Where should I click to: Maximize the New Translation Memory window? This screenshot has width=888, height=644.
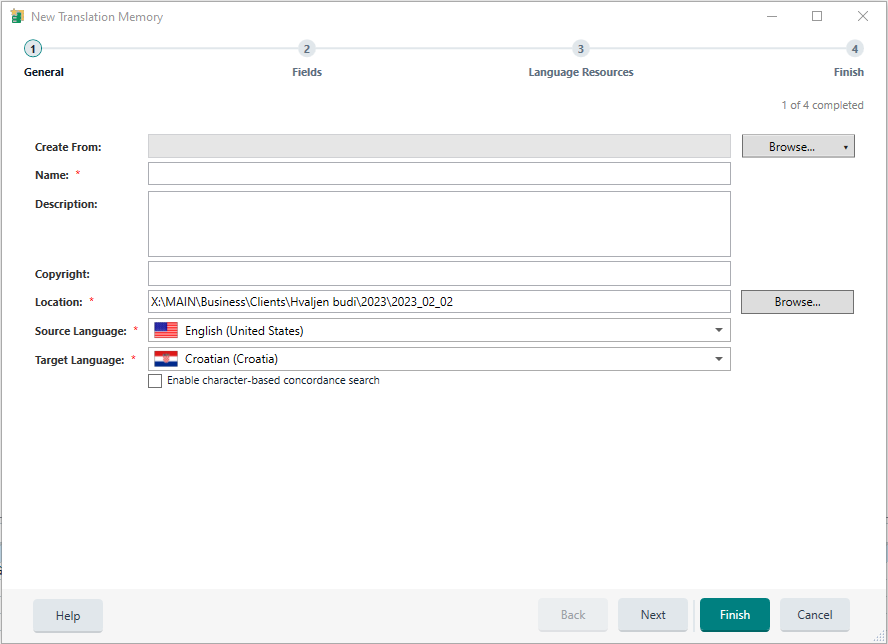817,16
